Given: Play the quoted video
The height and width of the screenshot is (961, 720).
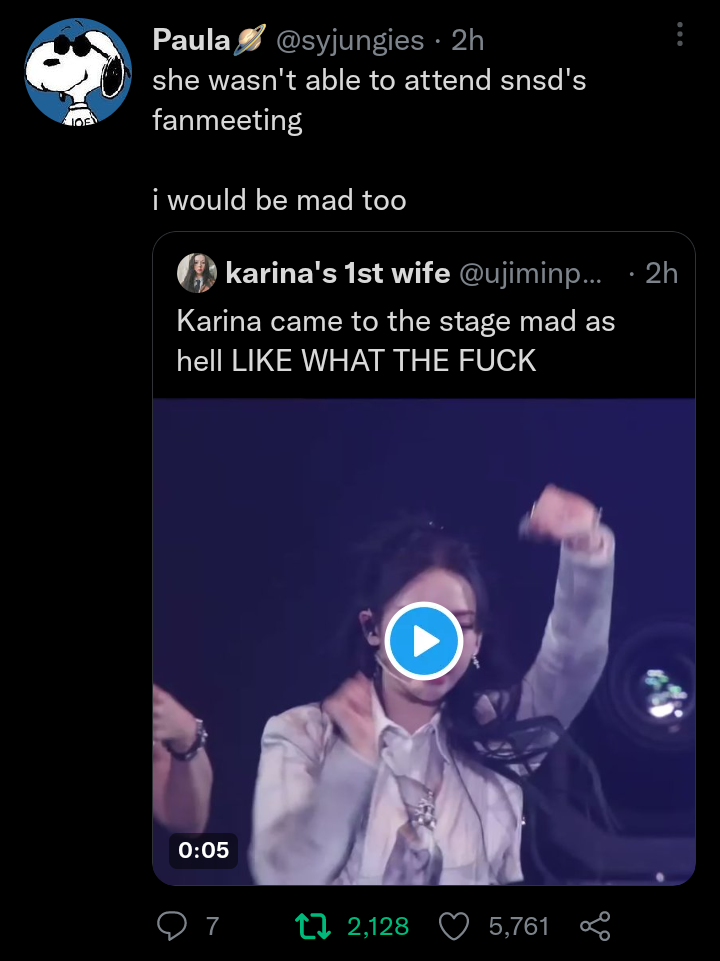Looking at the screenshot, I should pos(424,641).
